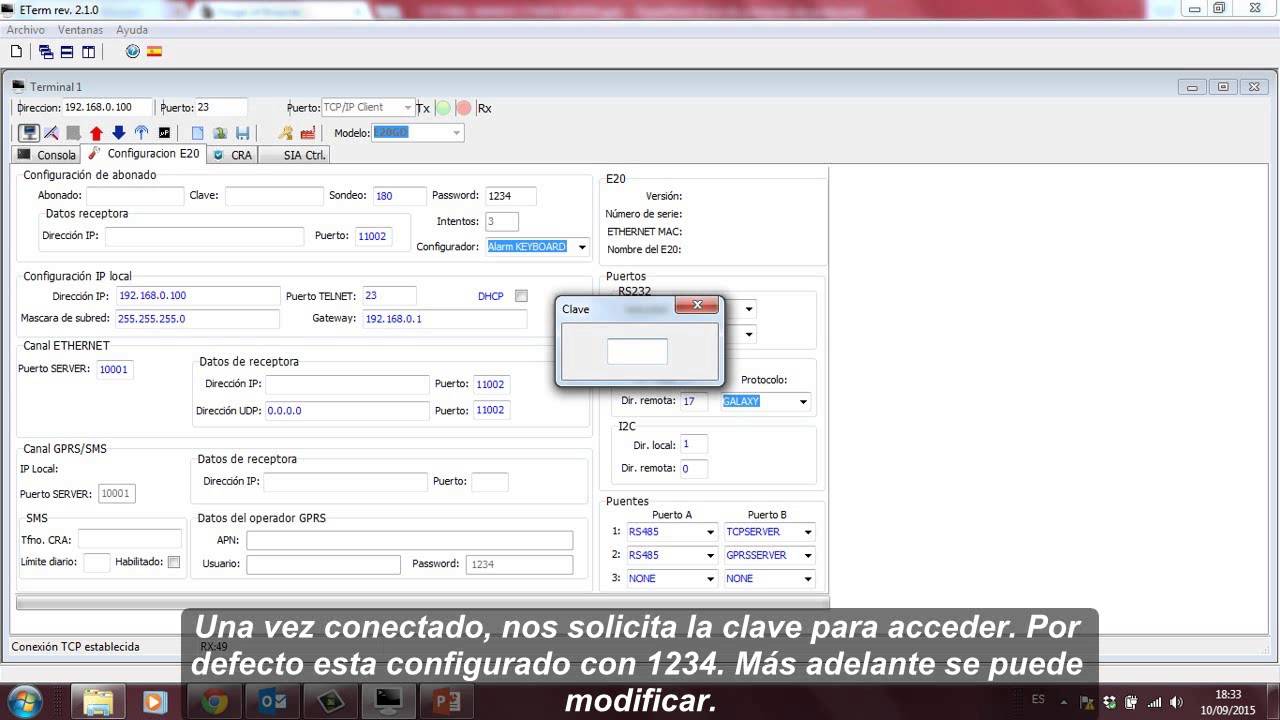Click the black µP microprocessor icon
Viewport: 1280px width, 720px height.
(164, 133)
